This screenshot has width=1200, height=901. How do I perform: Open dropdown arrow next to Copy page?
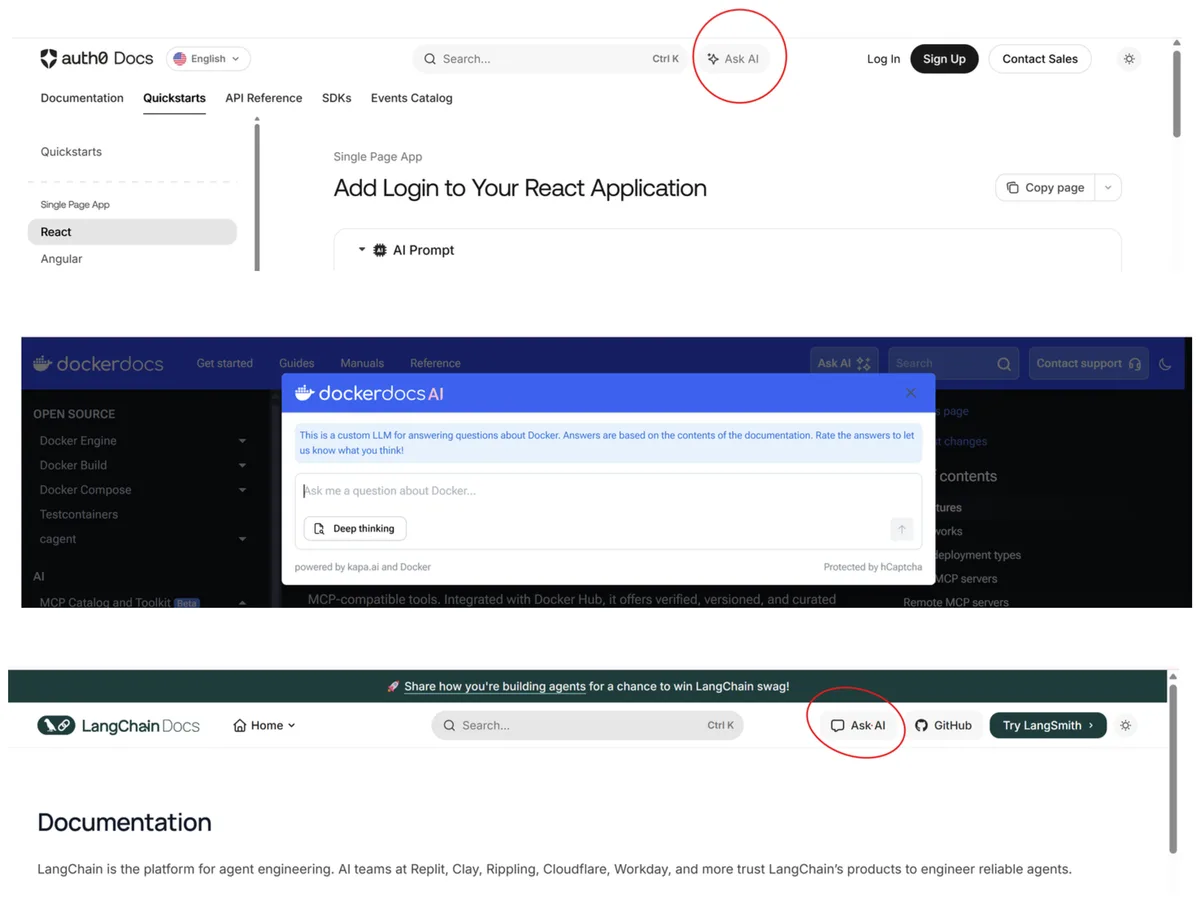coord(1108,187)
